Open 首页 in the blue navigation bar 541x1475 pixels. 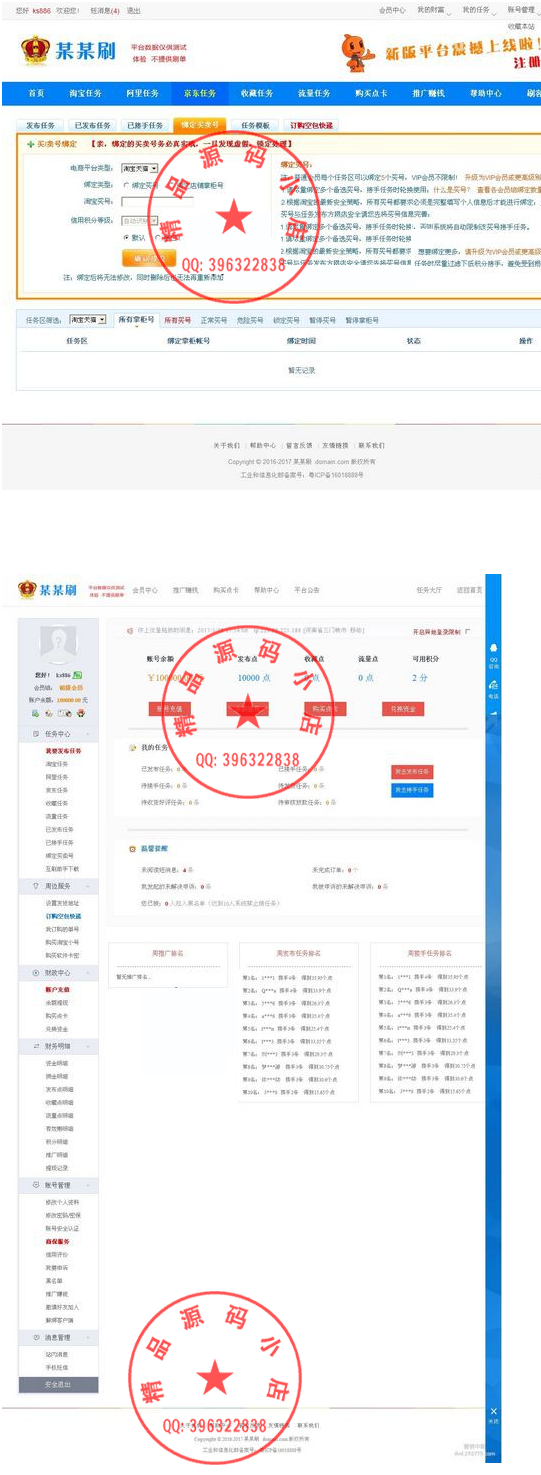(36, 93)
